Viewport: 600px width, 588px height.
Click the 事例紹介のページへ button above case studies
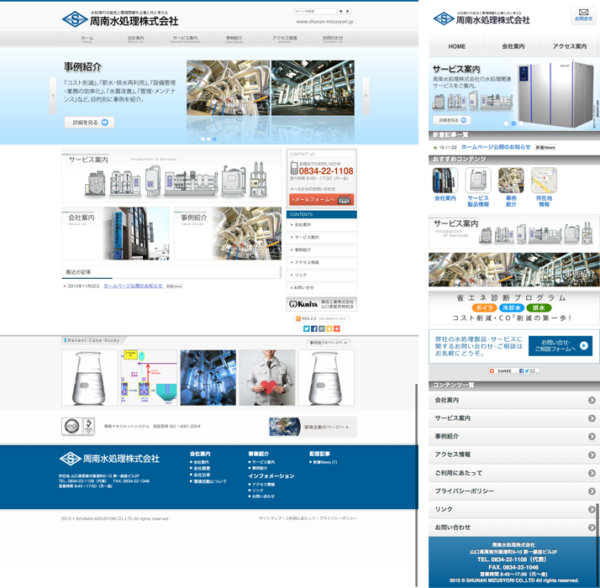coord(328,343)
